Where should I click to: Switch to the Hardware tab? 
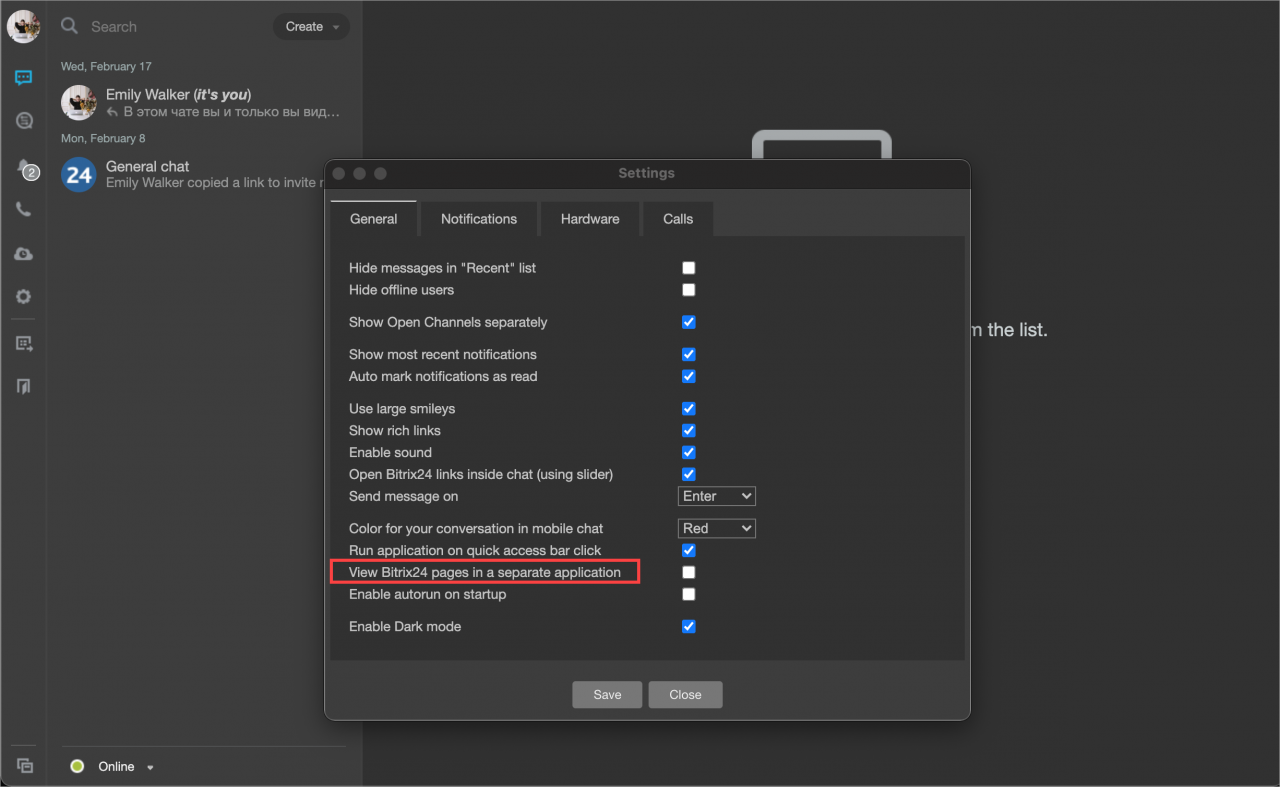[590, 218]
